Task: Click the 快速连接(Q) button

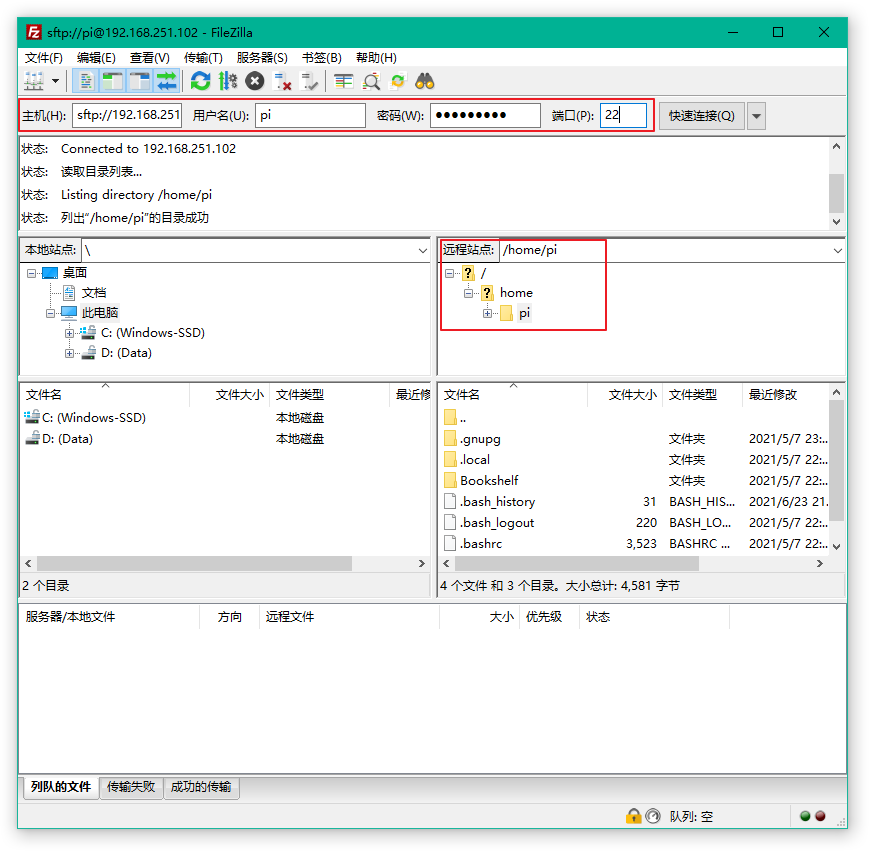Action: coord(702,116)
